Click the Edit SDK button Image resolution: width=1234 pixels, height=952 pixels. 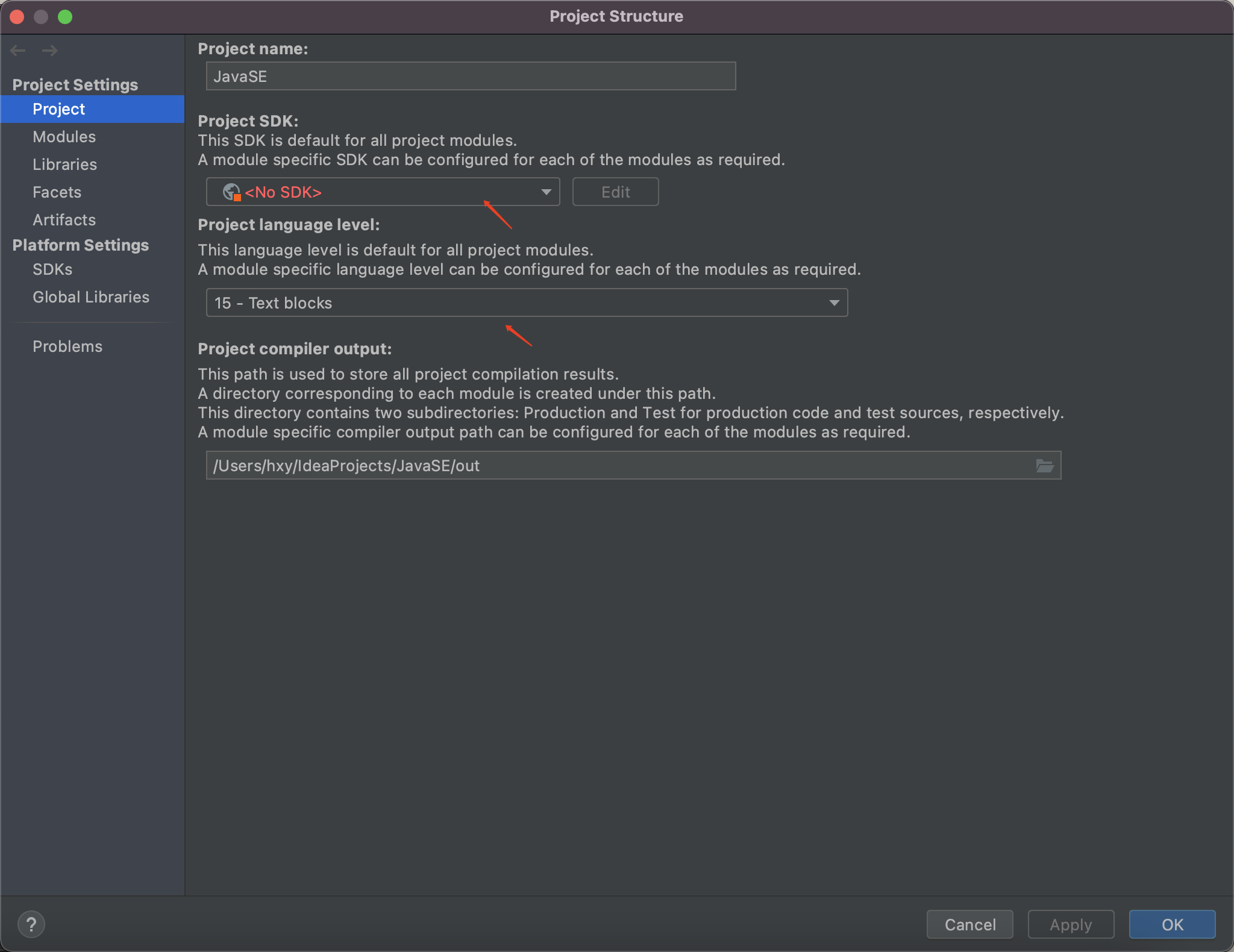615,192
